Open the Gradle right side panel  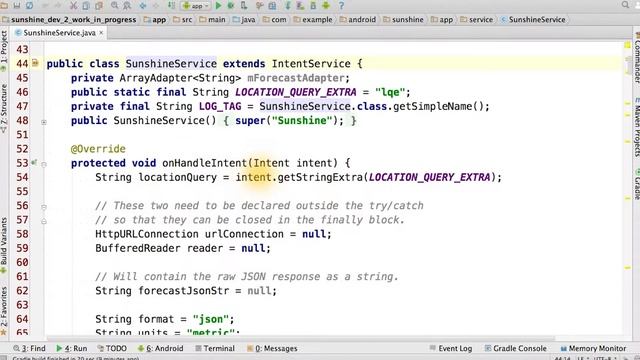click(637, 184)
